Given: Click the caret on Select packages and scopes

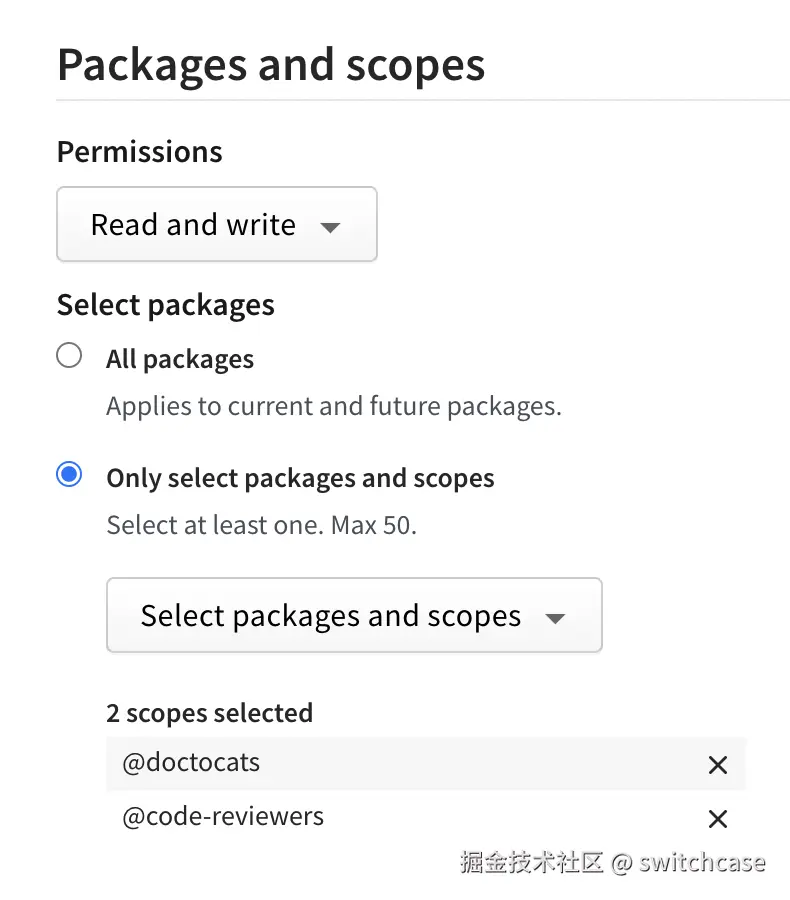Looking at the screenshot, I should pyautogui.click(x=555, y=620).
